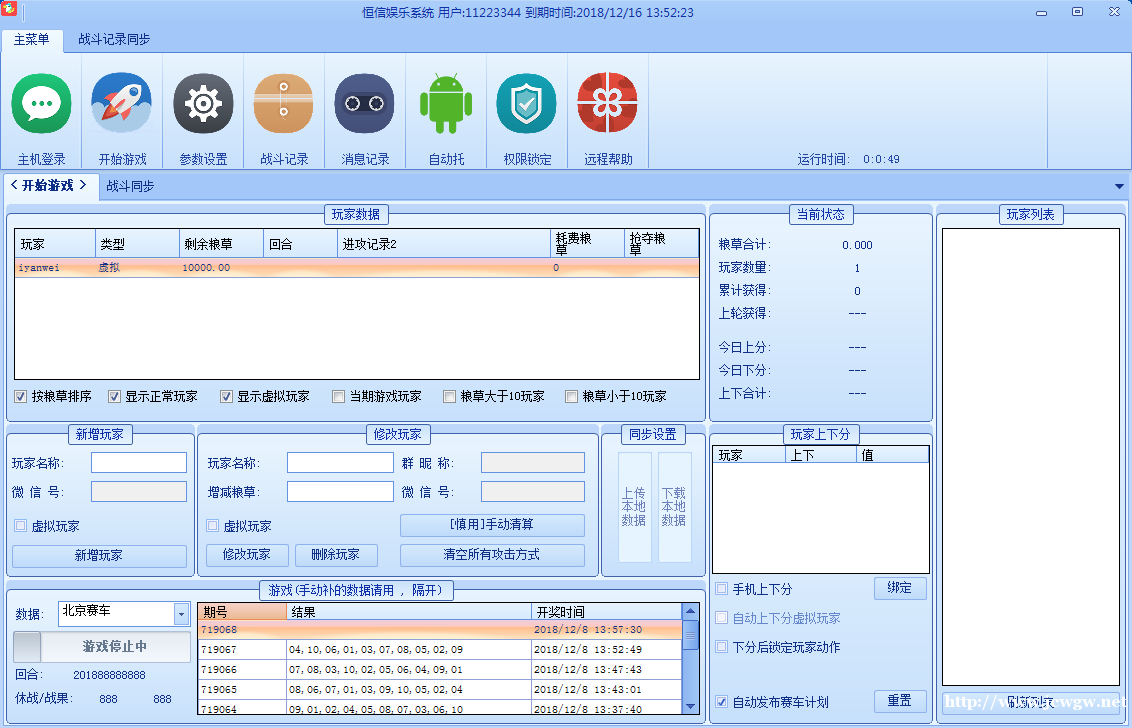Click the 自动托 Android robot icon
This screenshot has height=728, width=1132.
click(446, 104)
